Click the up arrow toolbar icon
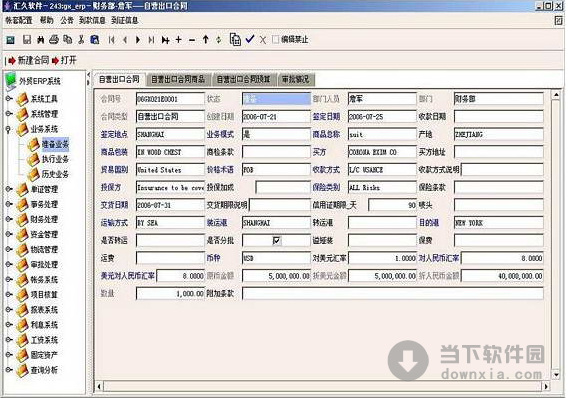The width and height of the screenshot is (568, 398). pyautogui.click(x=205, y=39)
